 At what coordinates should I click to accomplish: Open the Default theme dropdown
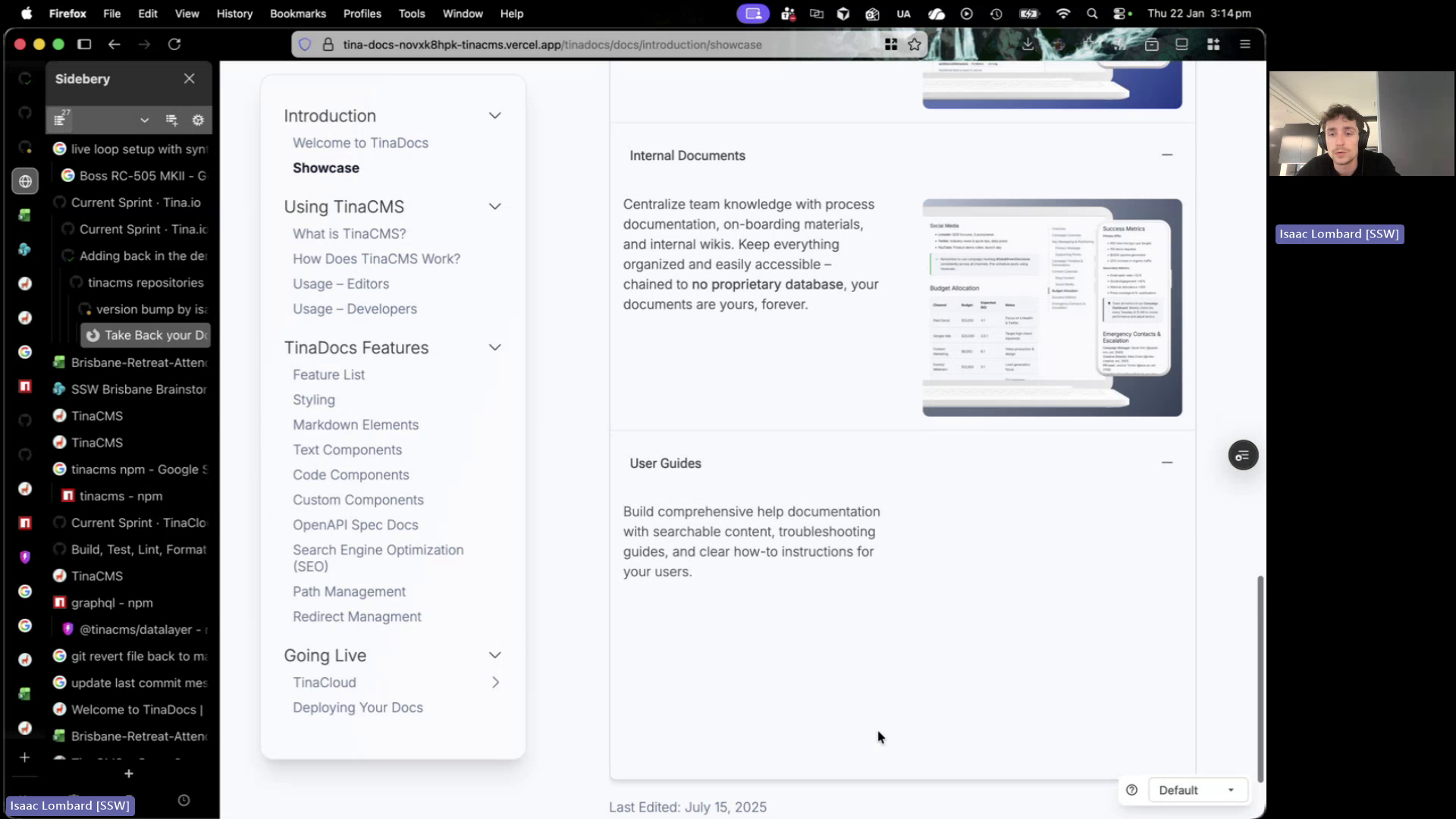[1198, 789]
